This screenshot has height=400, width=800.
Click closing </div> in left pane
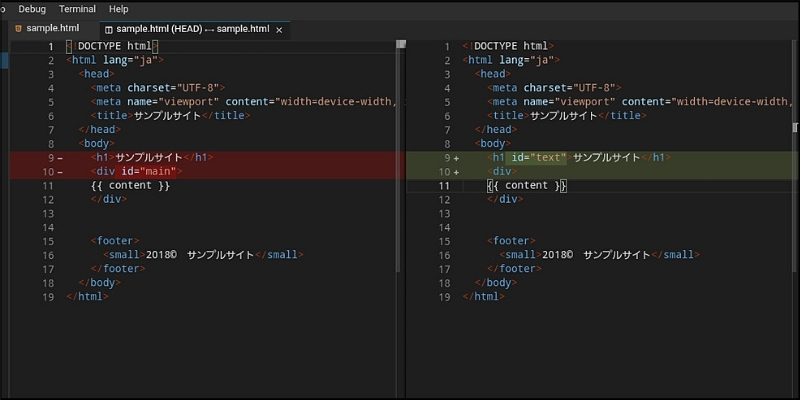[109, 199]
